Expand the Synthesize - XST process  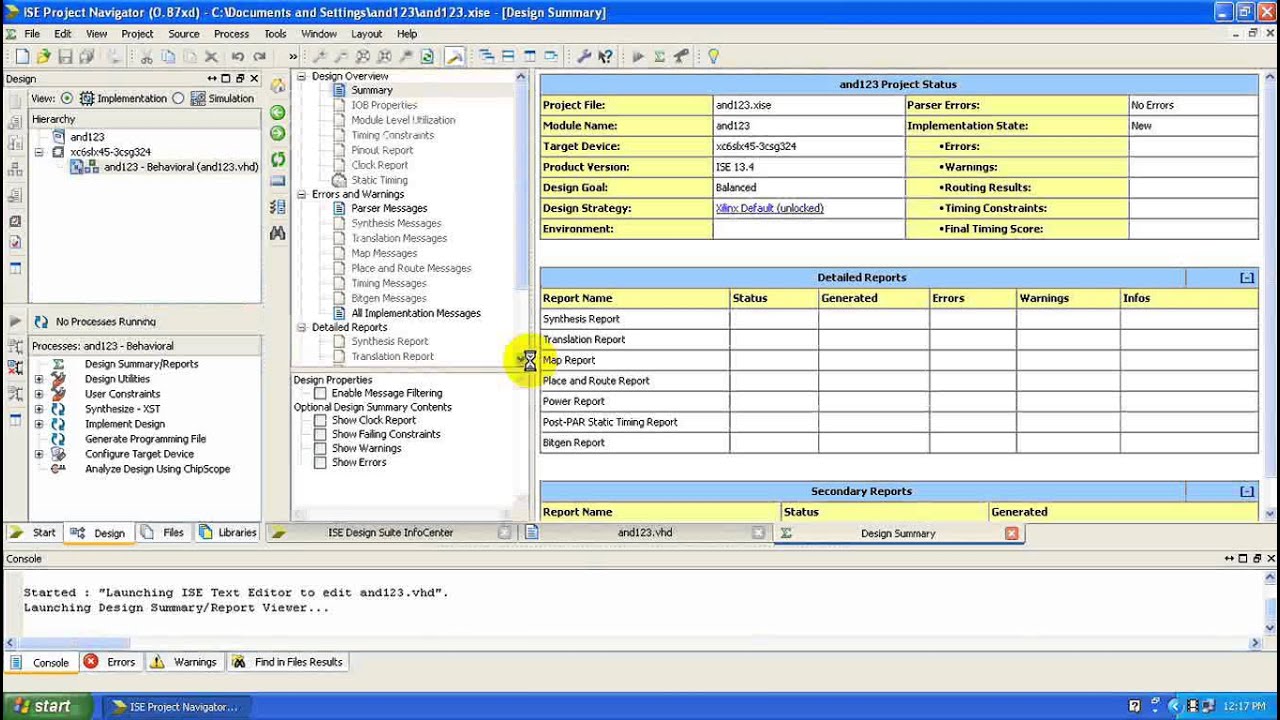39,409
